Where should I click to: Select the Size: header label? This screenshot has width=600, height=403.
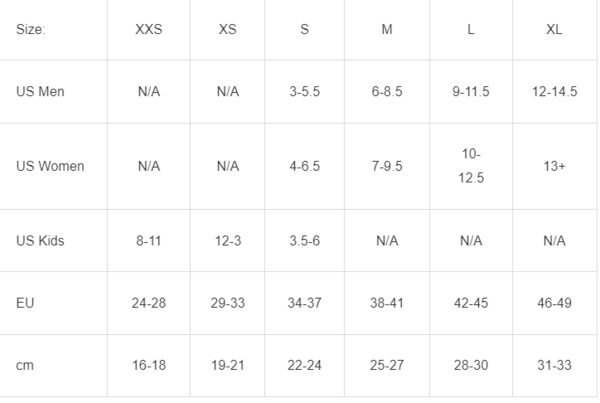pos(31,29)
